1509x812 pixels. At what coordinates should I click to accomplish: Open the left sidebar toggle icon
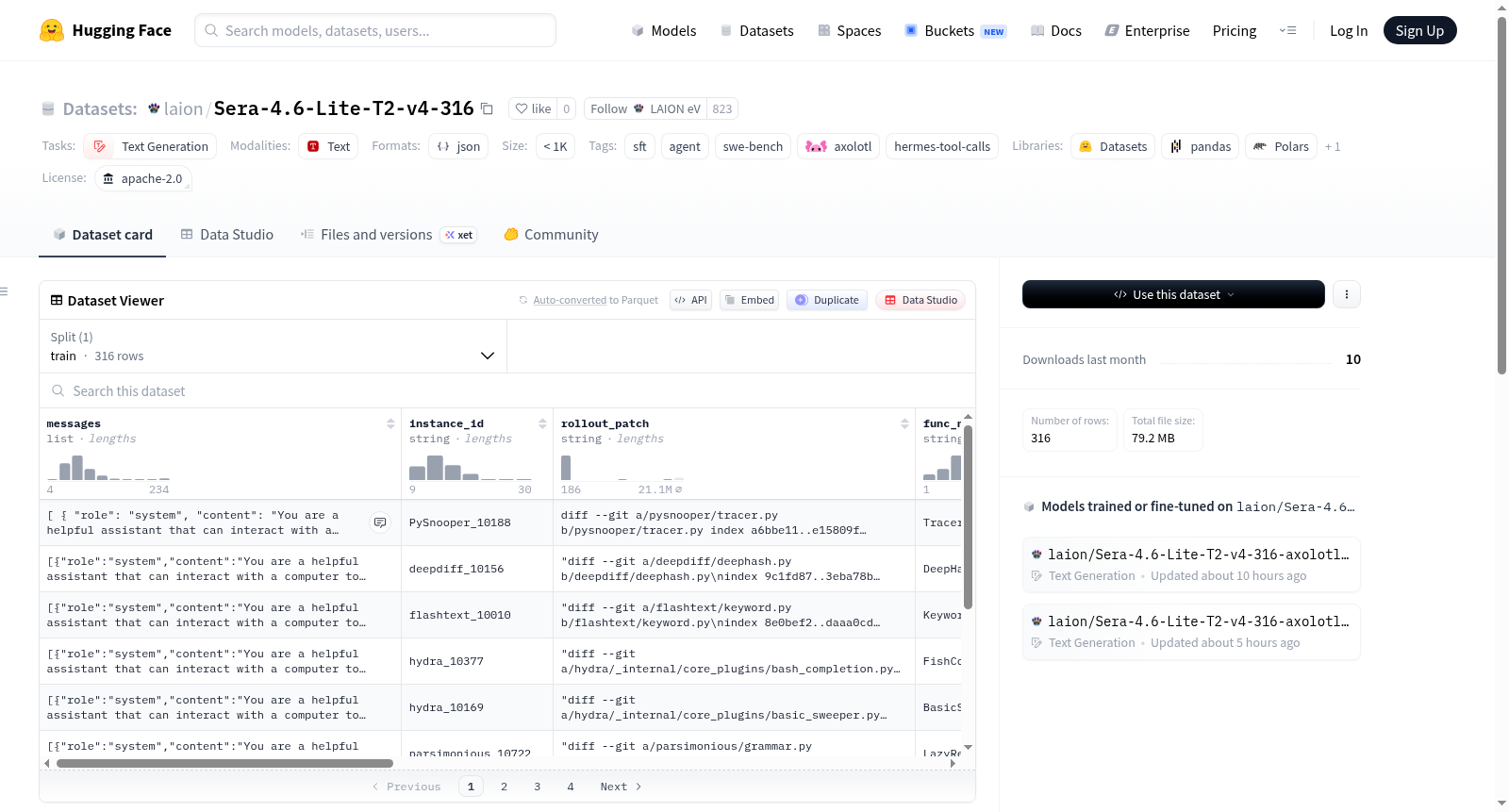pyautogui.click(x=4, y=291)
